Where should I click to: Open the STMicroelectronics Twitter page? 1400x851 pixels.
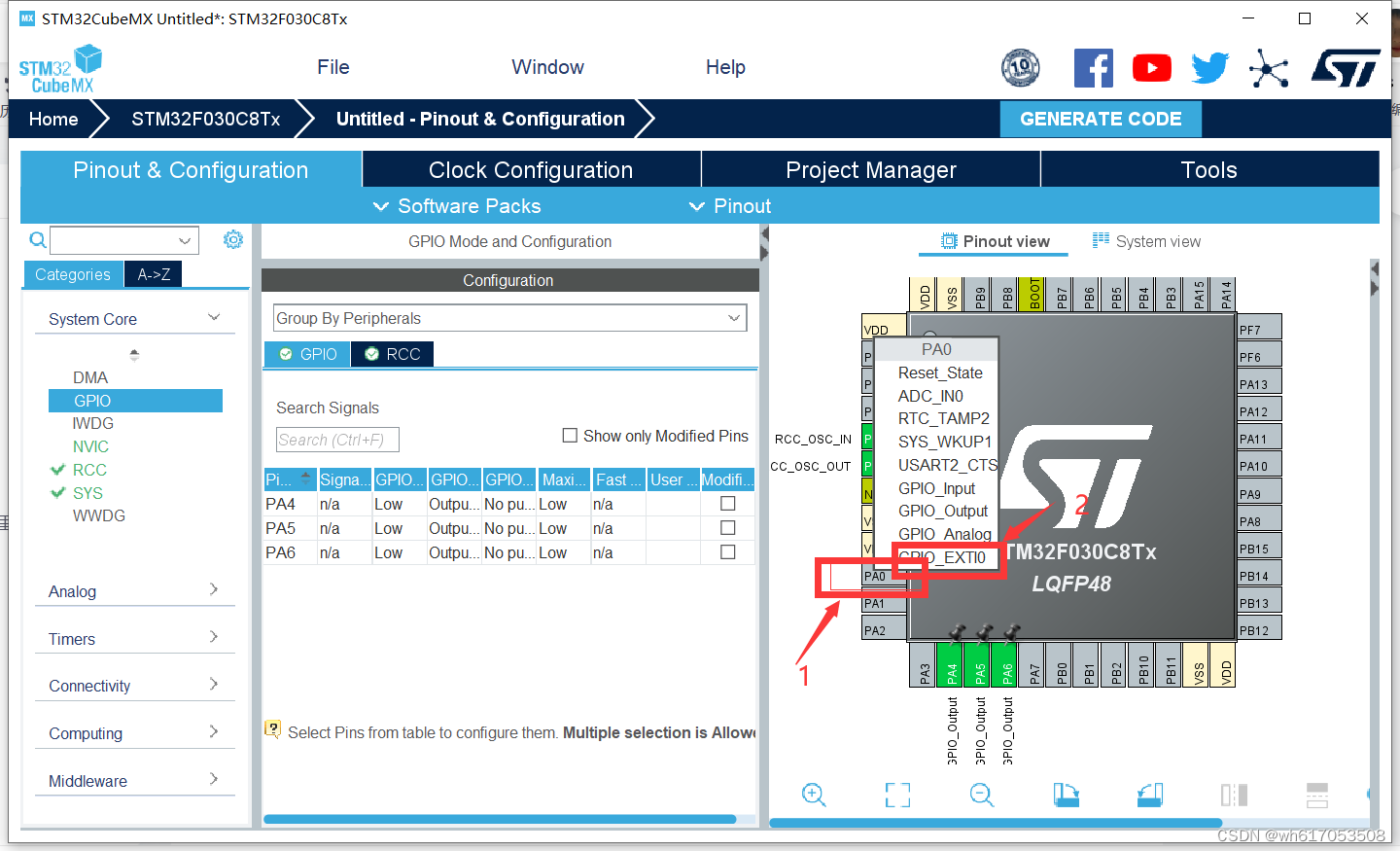[1209, 67]
